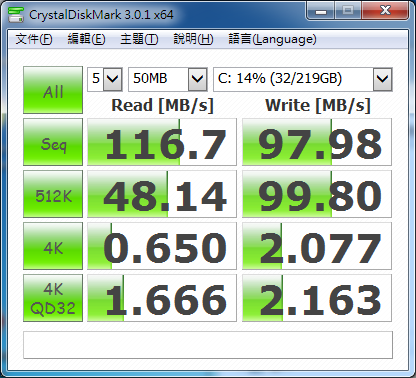Select the Seq write result 97.98
The image size is (416, 378).
click(317, 142)
